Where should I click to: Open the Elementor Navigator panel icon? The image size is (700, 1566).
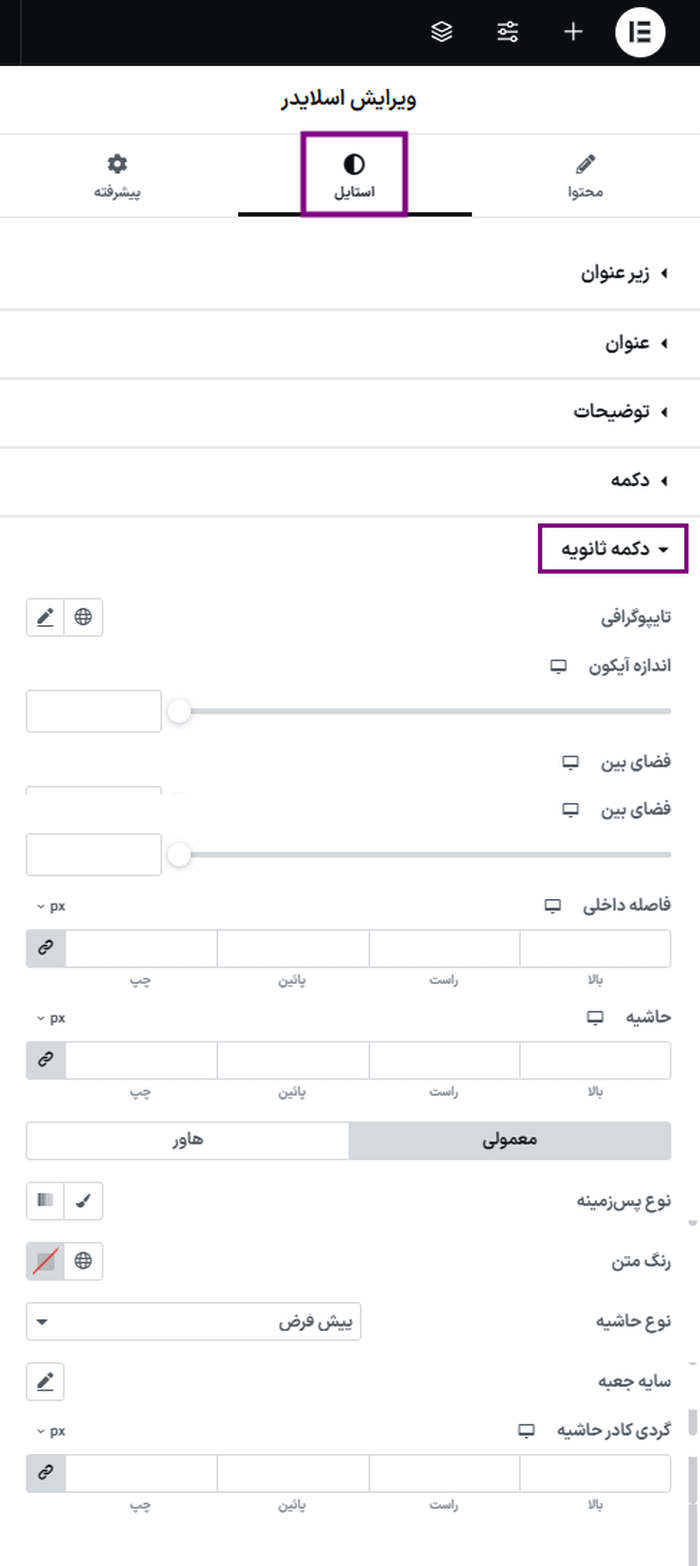coord(441,31)
